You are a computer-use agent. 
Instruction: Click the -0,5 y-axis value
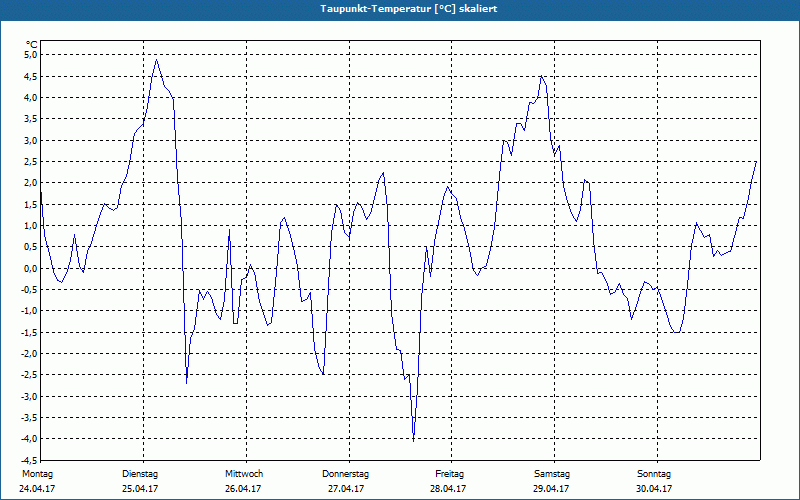click(29, 290)
